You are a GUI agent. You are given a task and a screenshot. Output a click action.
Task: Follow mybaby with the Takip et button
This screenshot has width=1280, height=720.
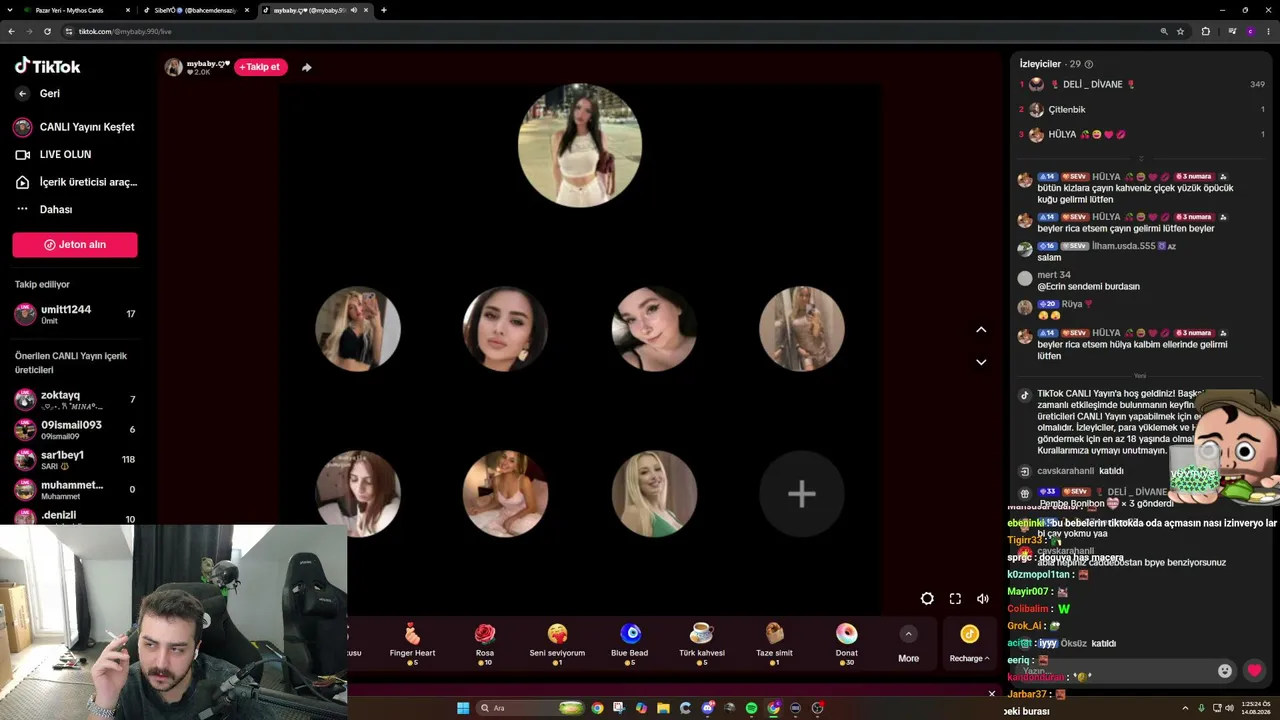[x=261, y=67]
